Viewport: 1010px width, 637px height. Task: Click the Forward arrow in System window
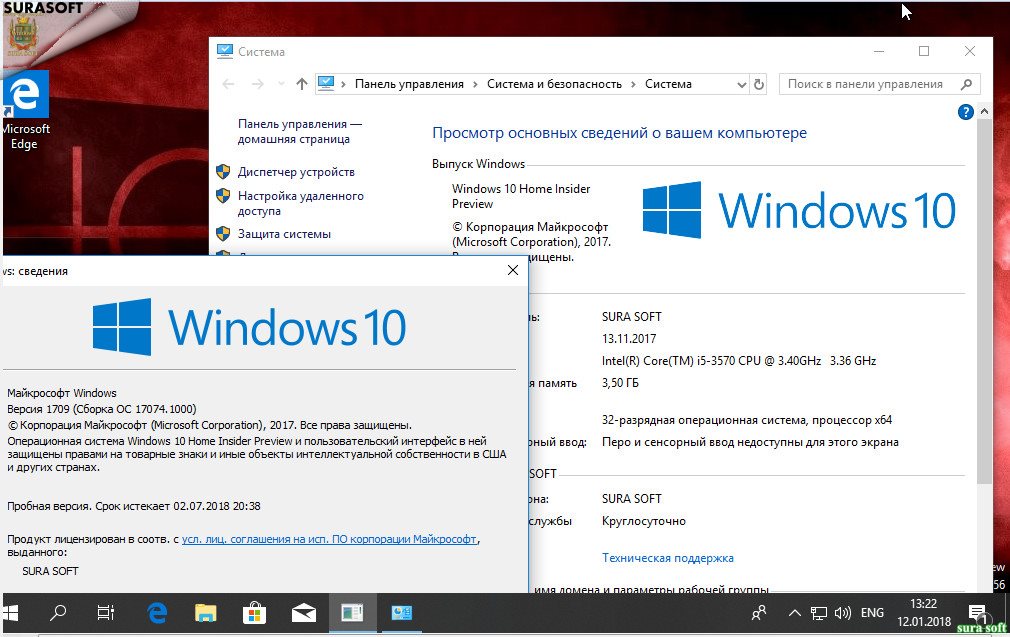pos(258,84)
